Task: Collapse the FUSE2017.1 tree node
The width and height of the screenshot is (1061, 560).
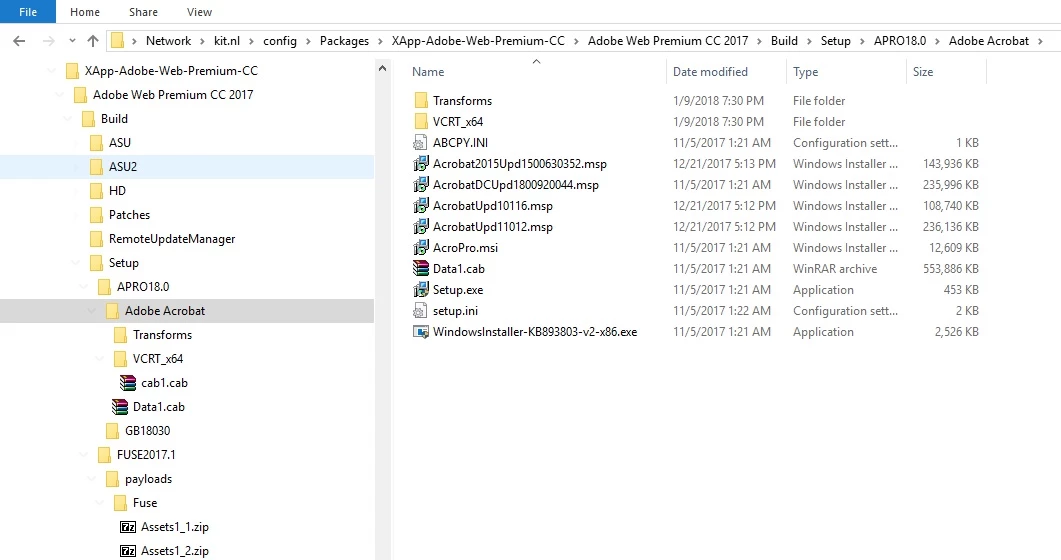Action: click(84, 454)
